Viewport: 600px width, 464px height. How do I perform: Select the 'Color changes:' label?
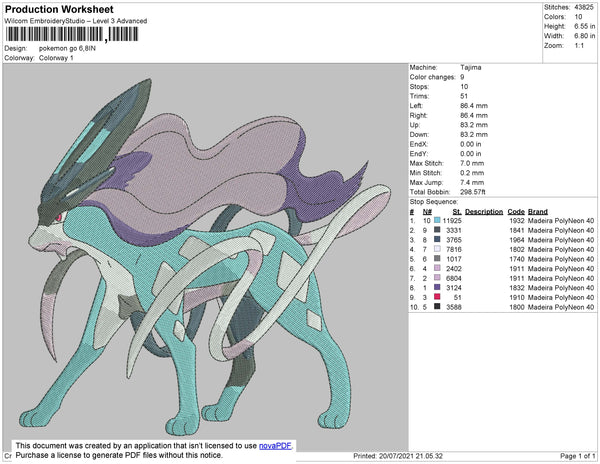click(432, 77)
